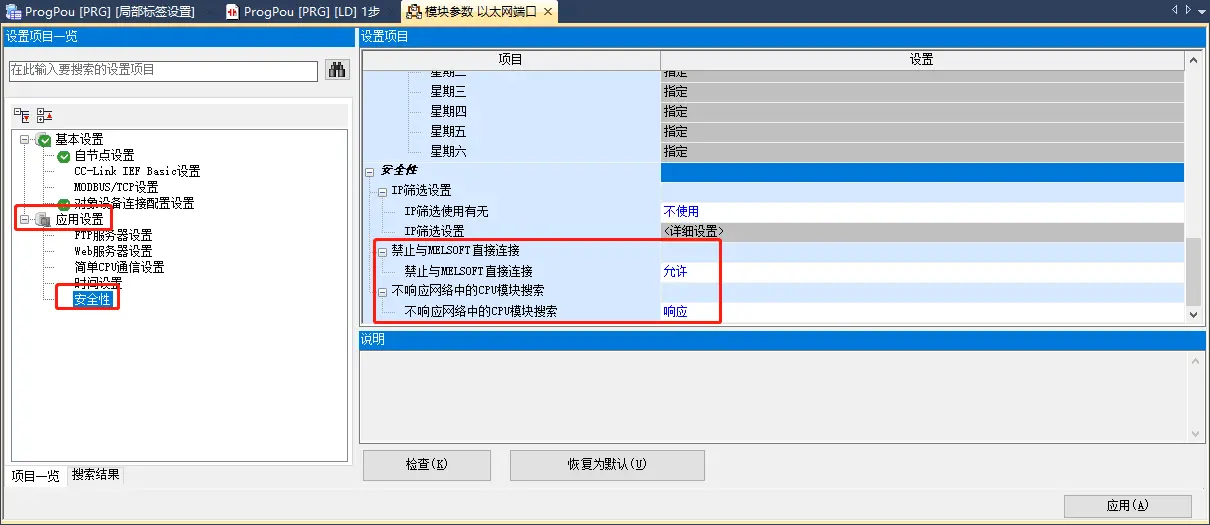Click the 指定 cell for 星期三
Image resolution: width=1210 pixels, height=525 pixels.
922,91
